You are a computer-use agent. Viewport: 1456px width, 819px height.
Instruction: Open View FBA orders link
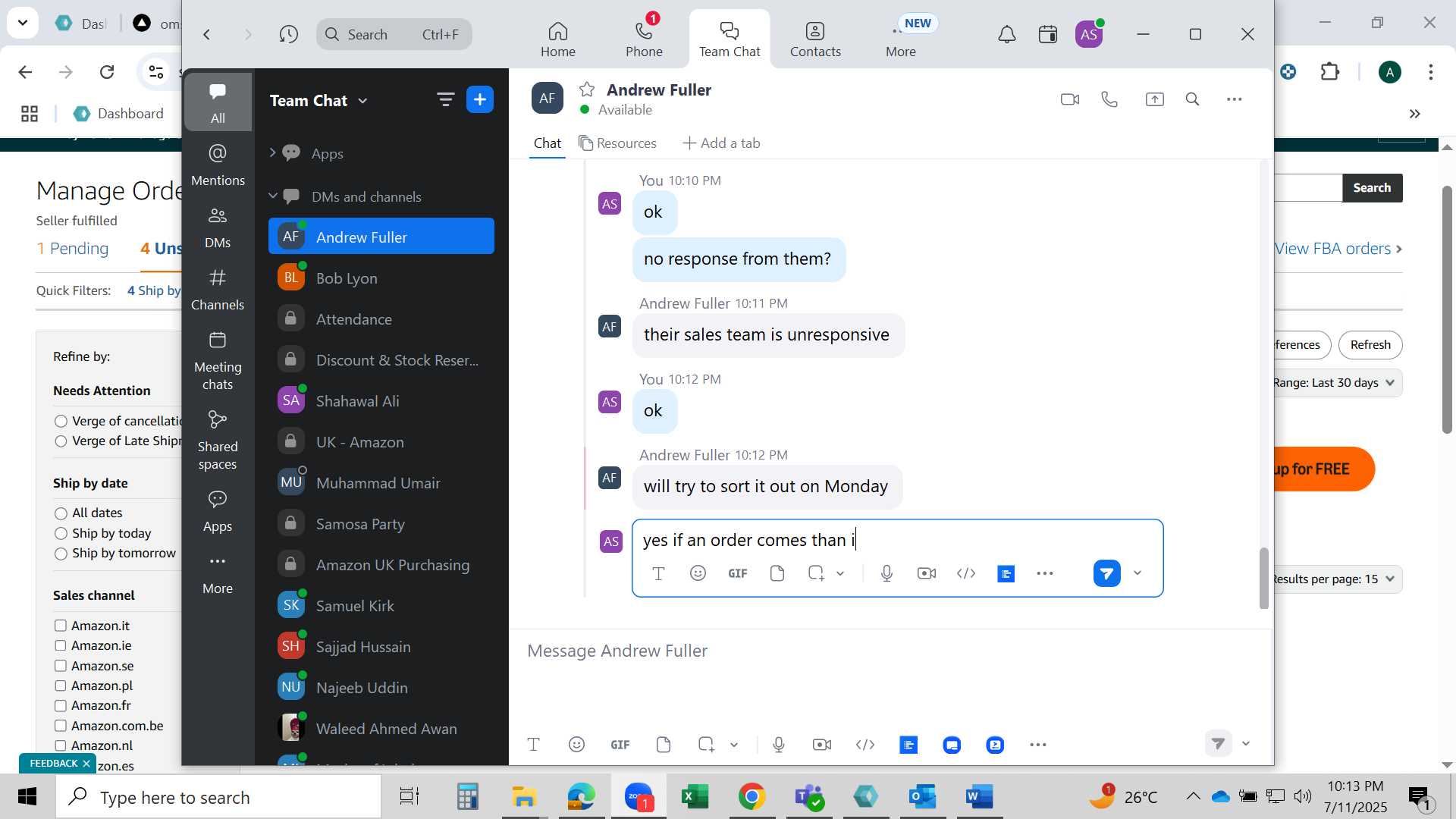tap(1338, 249)
